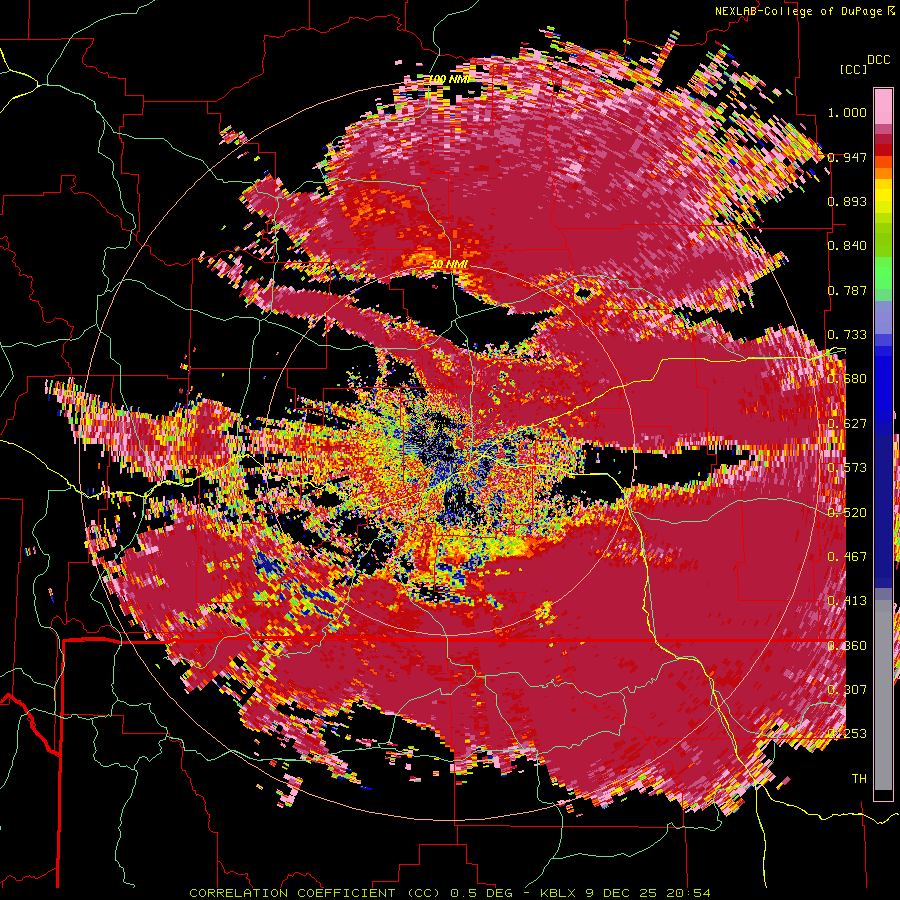Click the Correlation Coefficient KBLX caption

point(450,893)
